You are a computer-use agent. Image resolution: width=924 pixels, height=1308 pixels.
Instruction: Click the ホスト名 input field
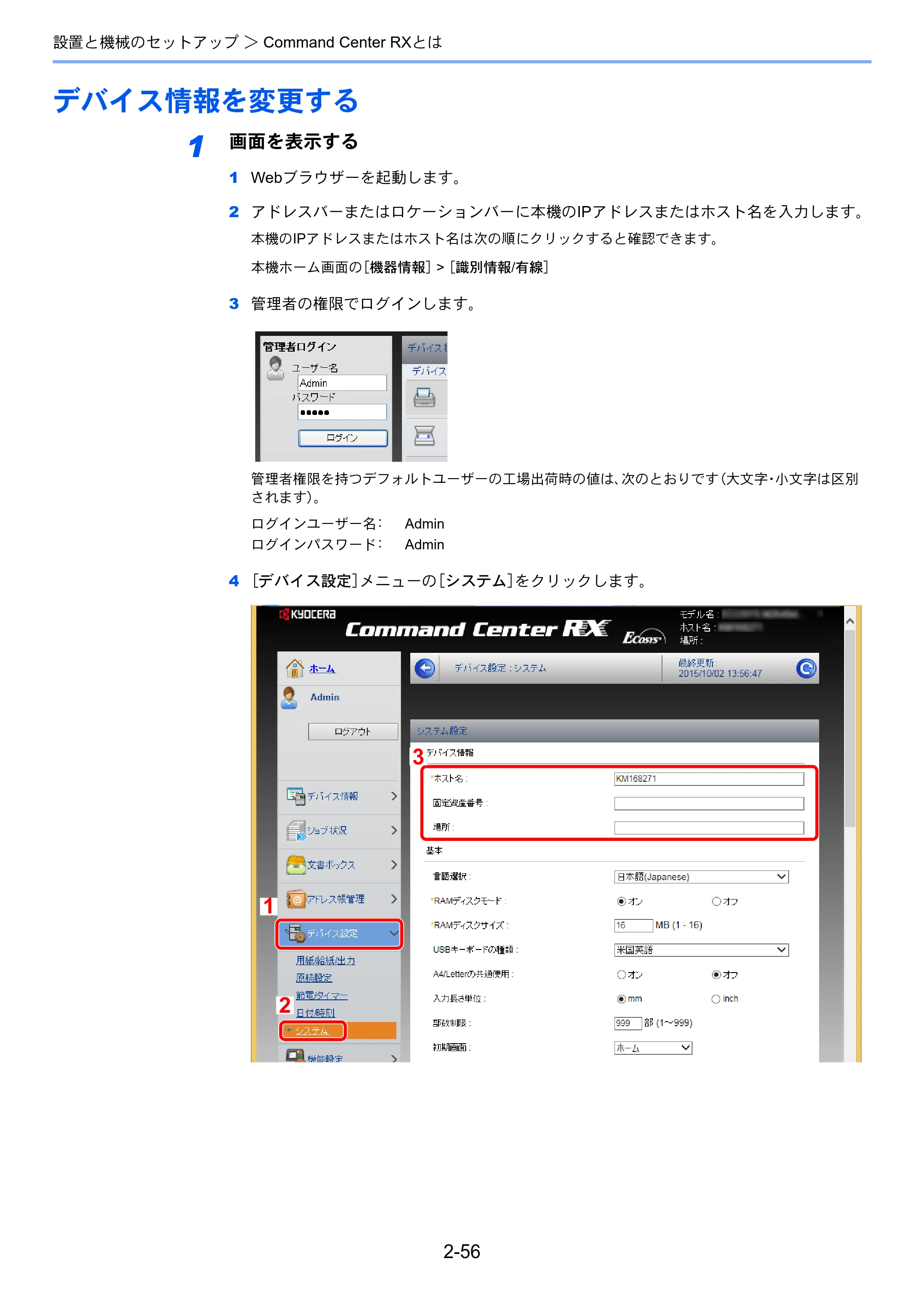[x=709, y=779]
